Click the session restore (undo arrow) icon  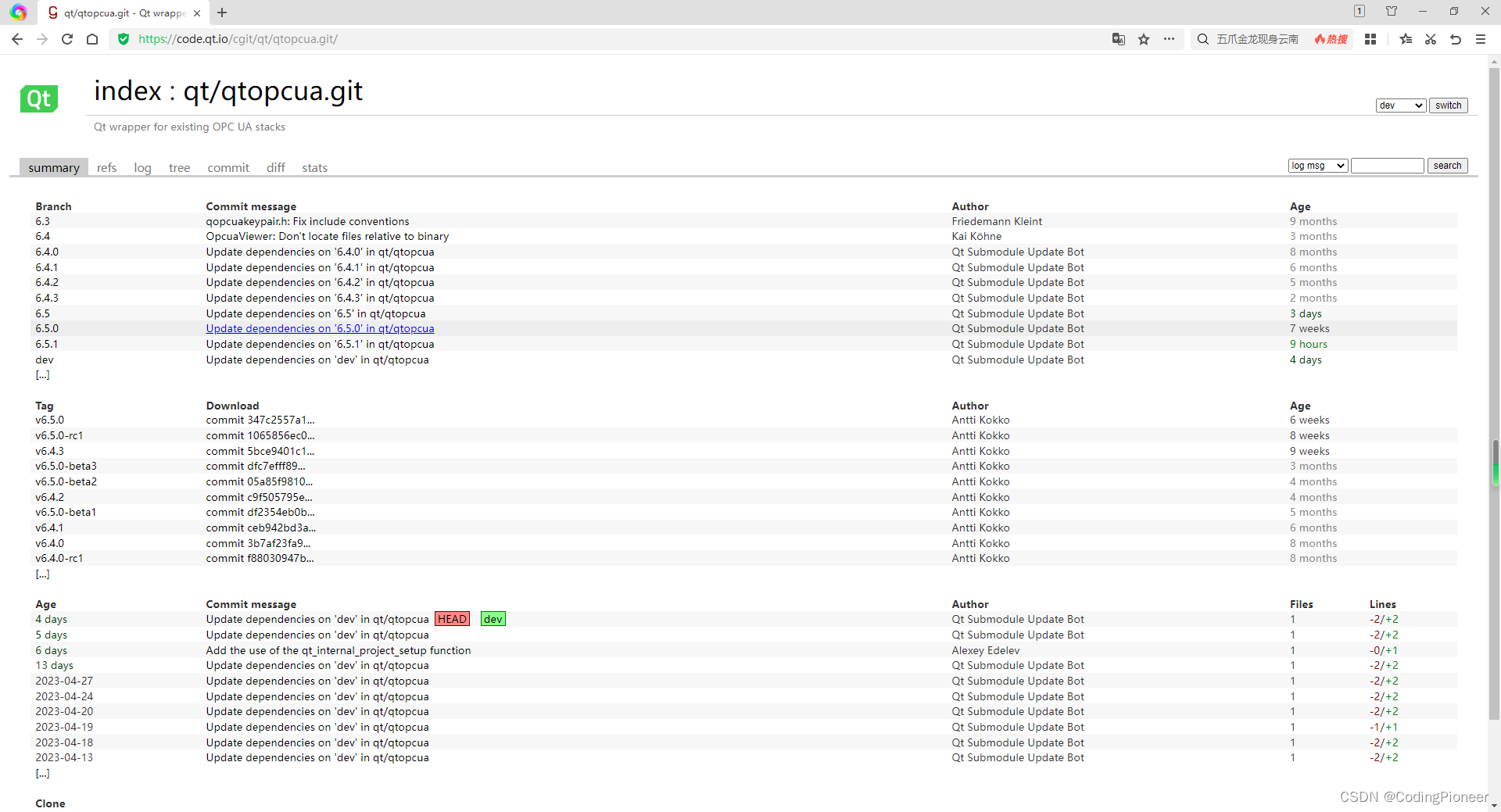[1456, 39]
